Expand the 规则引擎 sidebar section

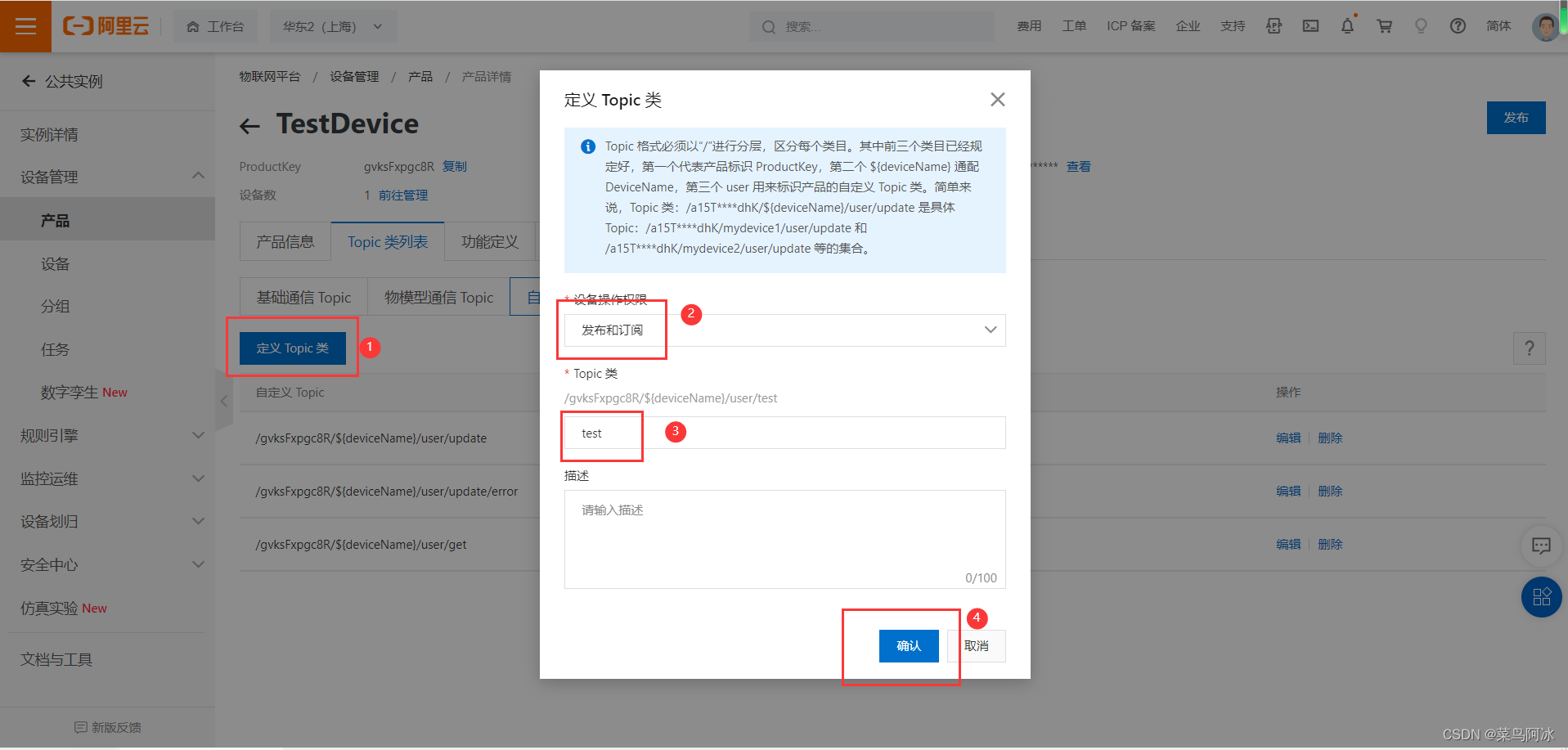[x=108, y=435]
